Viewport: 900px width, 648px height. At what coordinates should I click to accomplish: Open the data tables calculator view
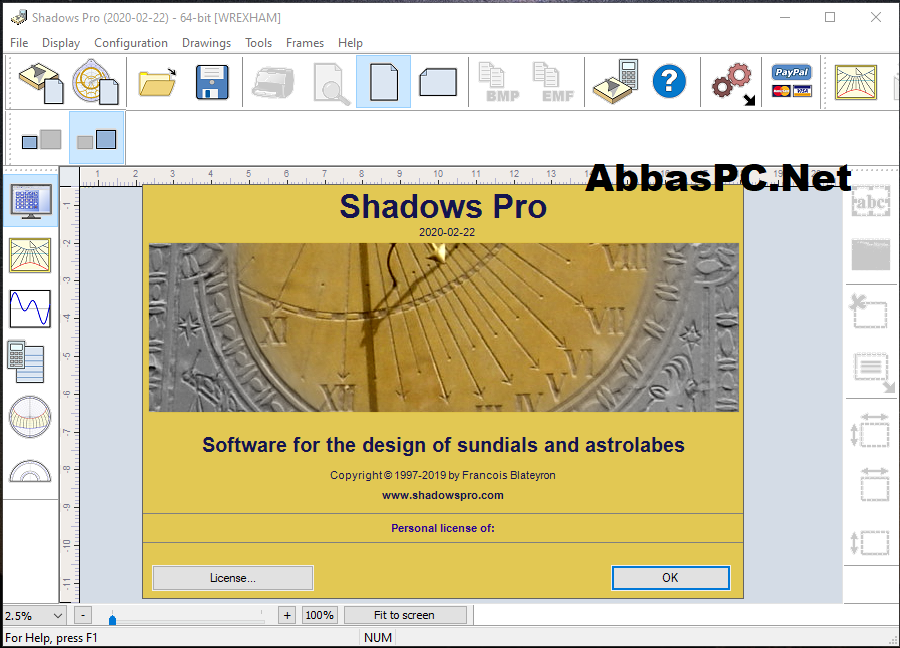click(26, 362)
